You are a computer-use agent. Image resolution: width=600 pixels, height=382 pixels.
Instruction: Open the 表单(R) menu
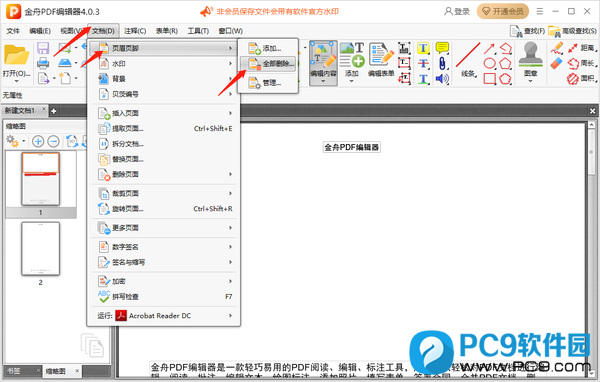click(x=167, y=31)
